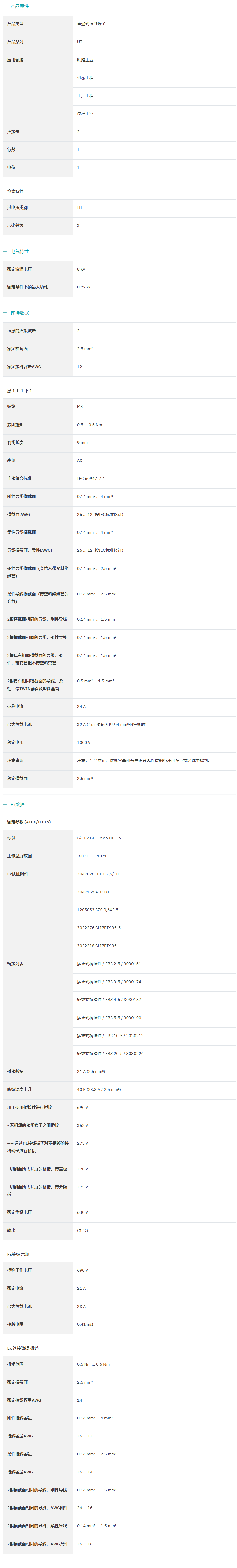Select bridge FBS 20-5 / 3030226
237x1568 pixels.
(110, 1054)
